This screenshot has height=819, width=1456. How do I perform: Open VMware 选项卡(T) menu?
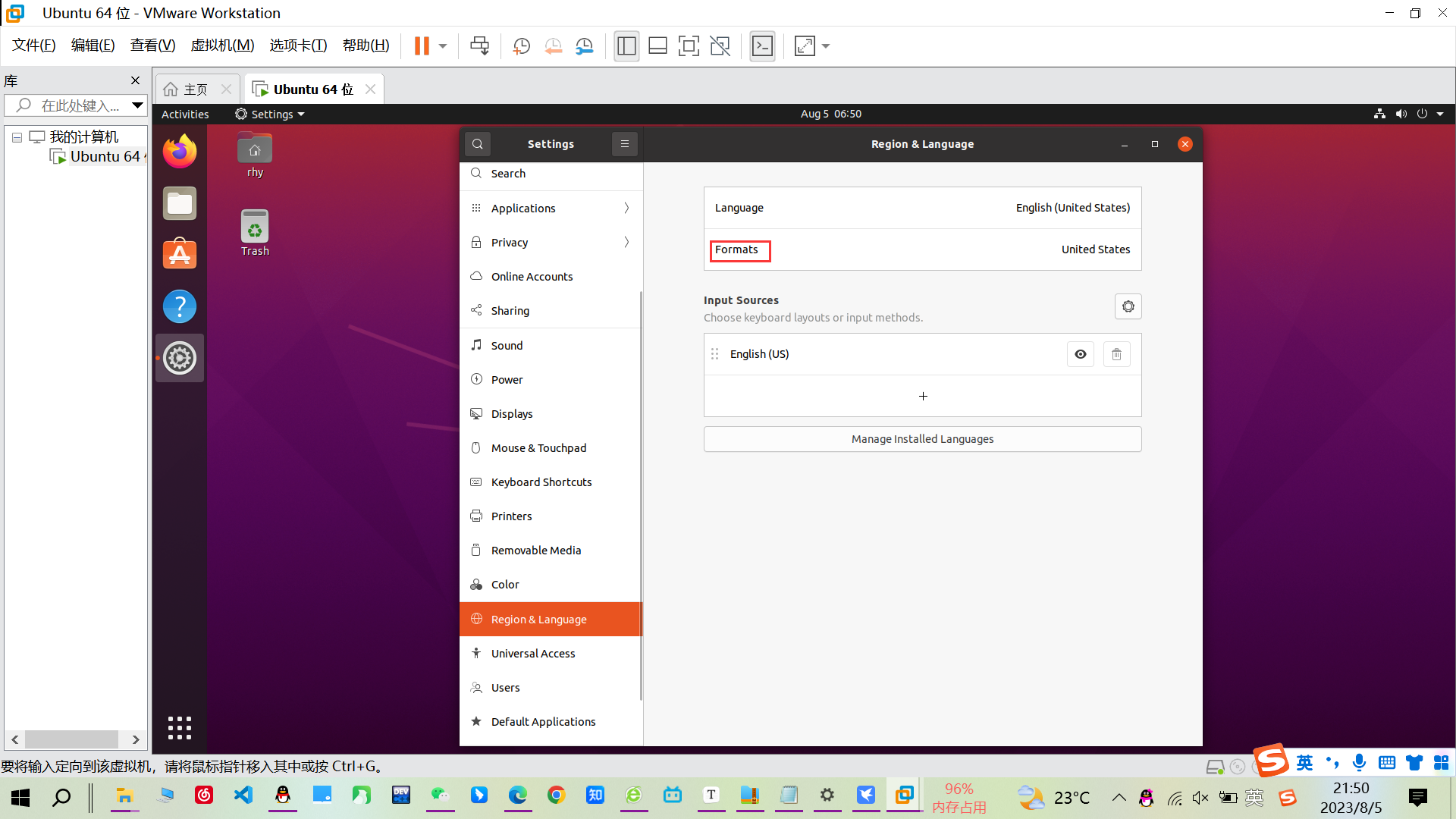pos(298,45)
